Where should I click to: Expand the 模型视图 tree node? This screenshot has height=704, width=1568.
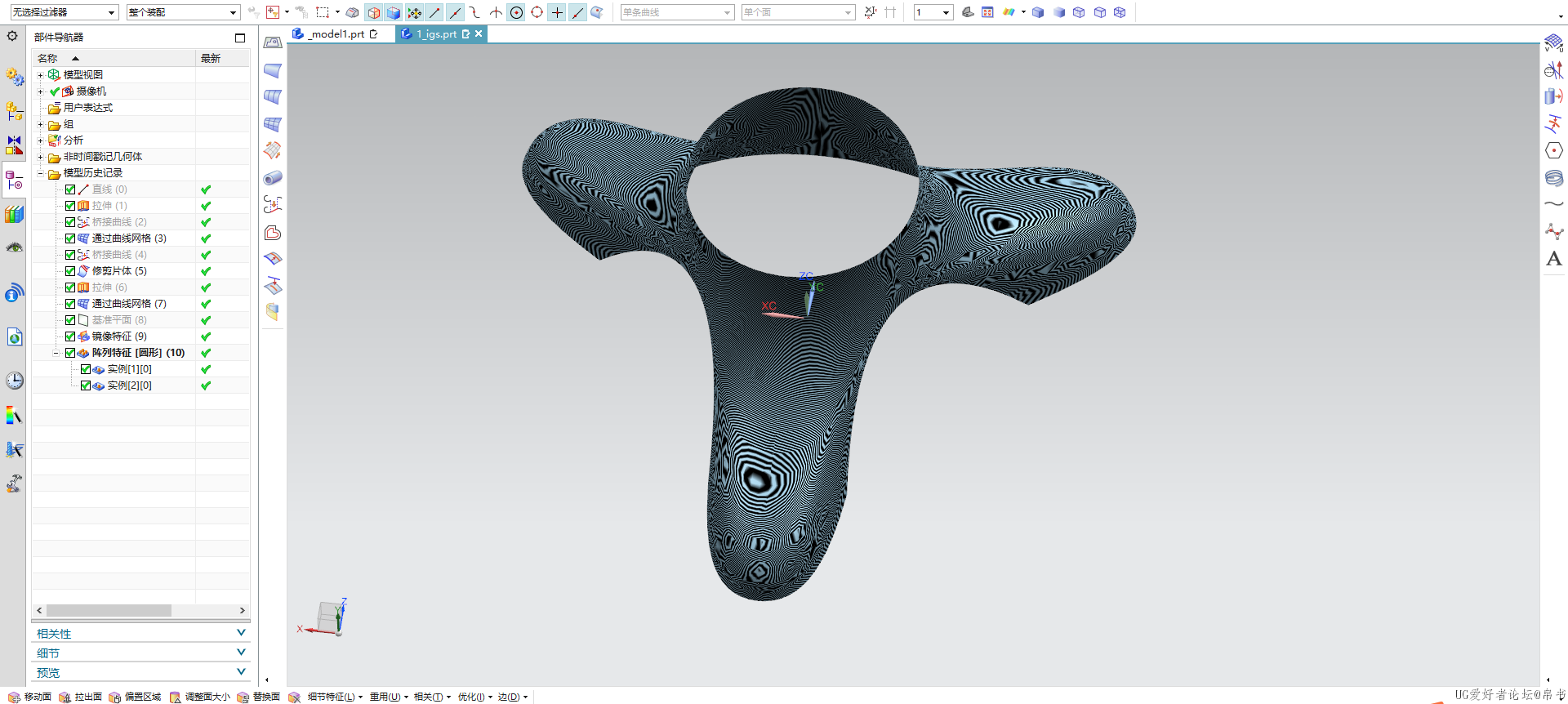coord(40,75)
